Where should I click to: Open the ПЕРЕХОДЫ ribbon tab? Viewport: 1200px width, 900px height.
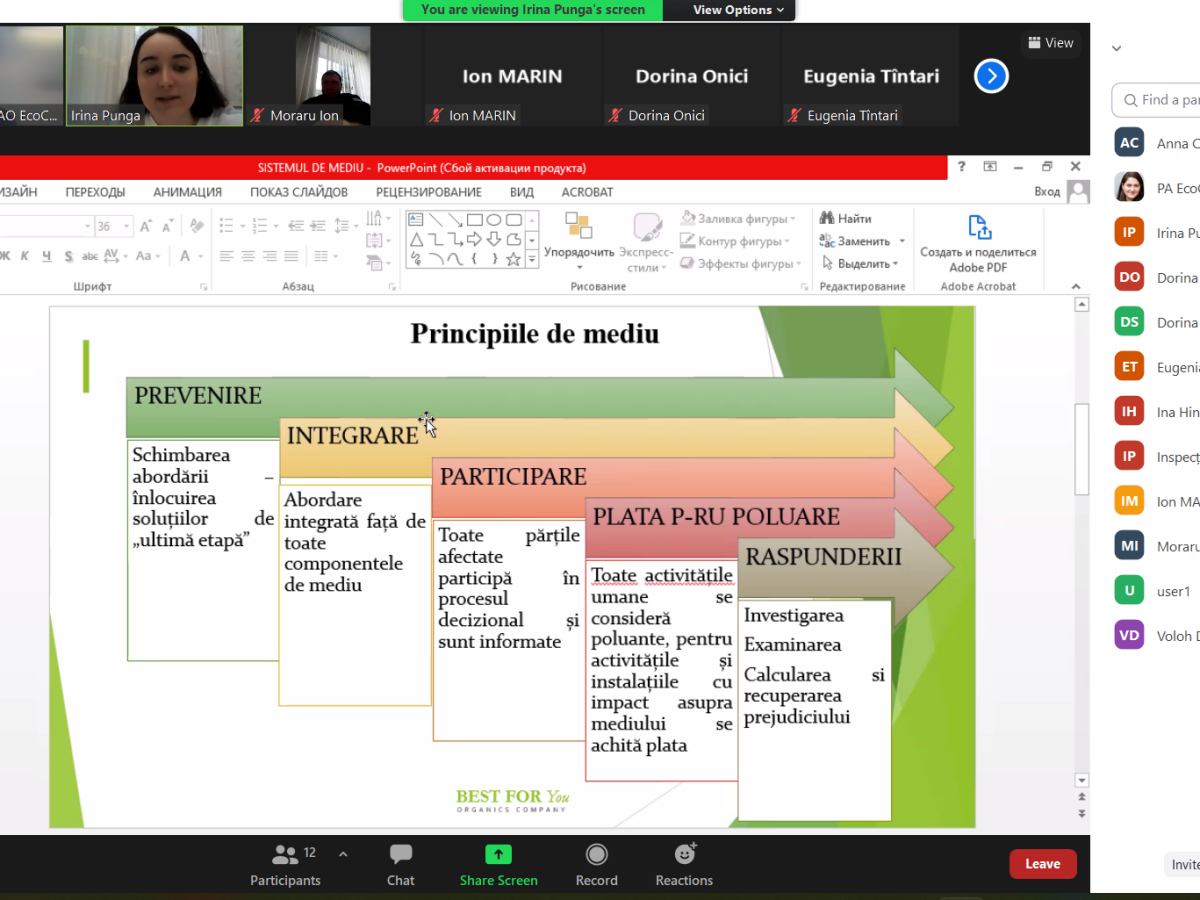click(x=96, y=192)
